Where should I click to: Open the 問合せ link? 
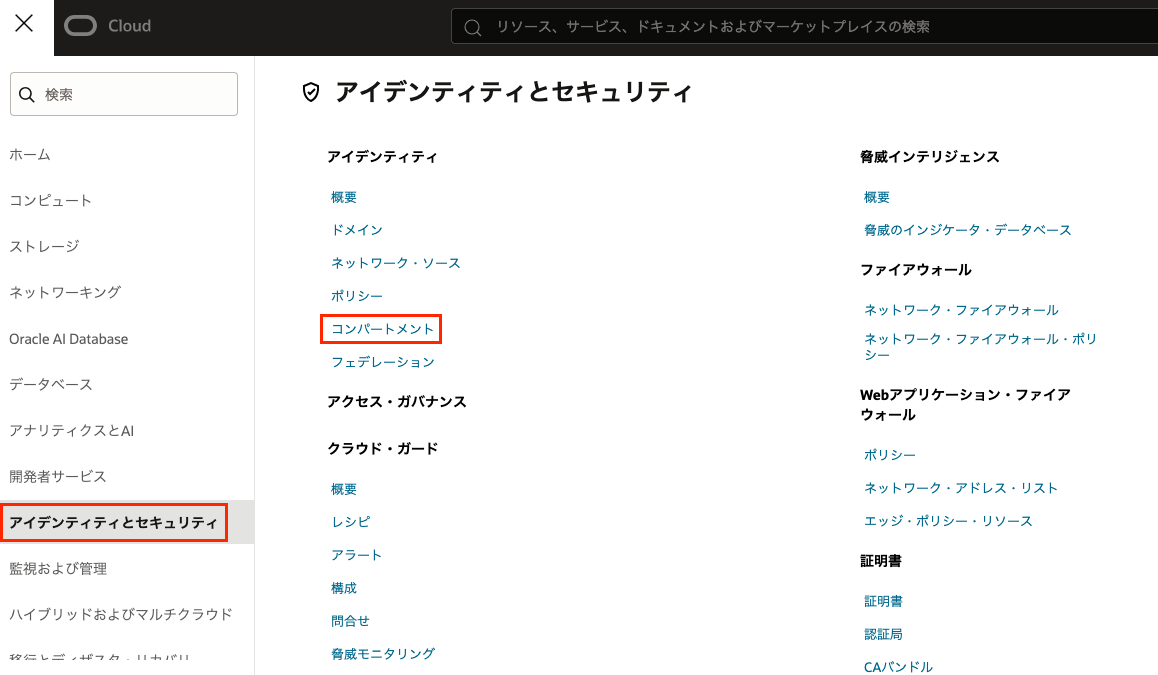pyautogui.click(x=350, y=621)
